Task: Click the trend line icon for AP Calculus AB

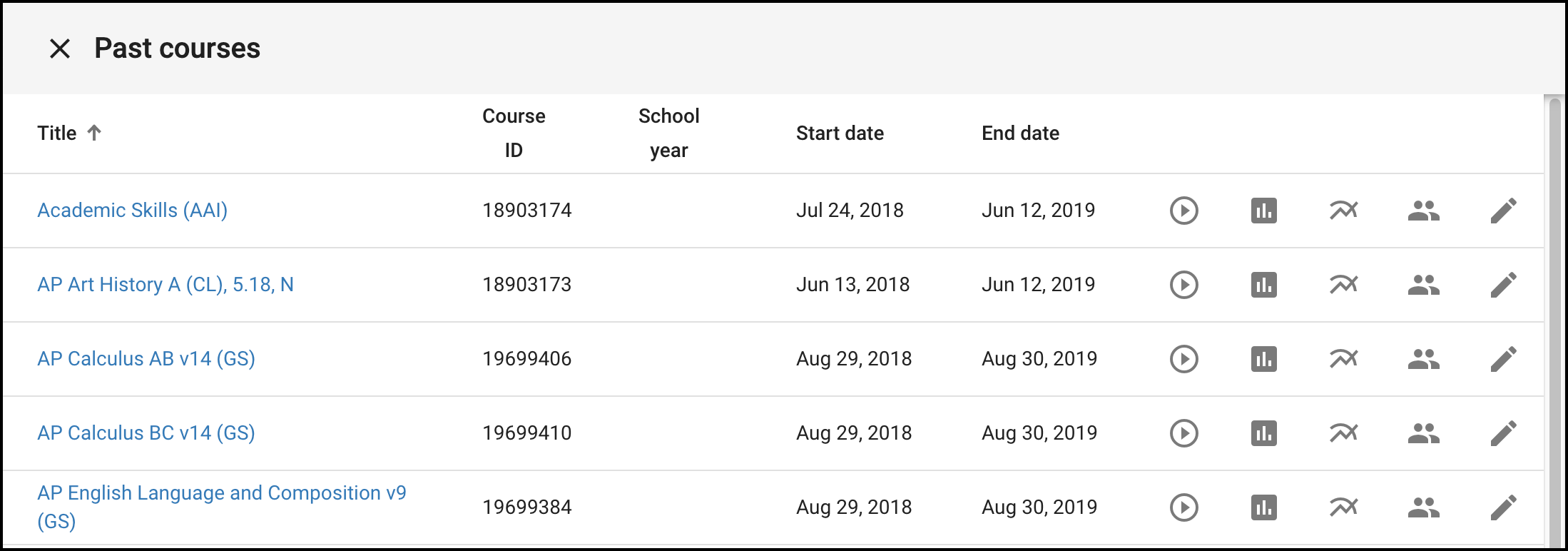Action: [x=1343, y=359]
